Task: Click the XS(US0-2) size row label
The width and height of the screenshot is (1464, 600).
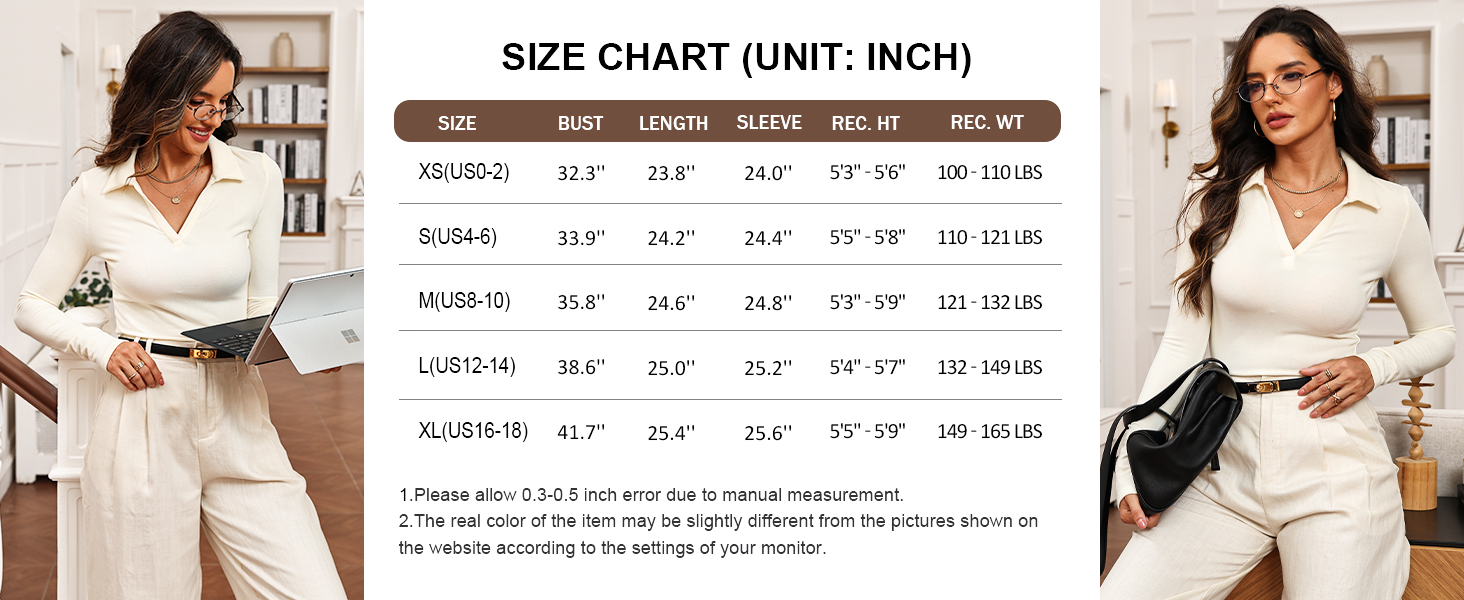Action: point(464,172)
